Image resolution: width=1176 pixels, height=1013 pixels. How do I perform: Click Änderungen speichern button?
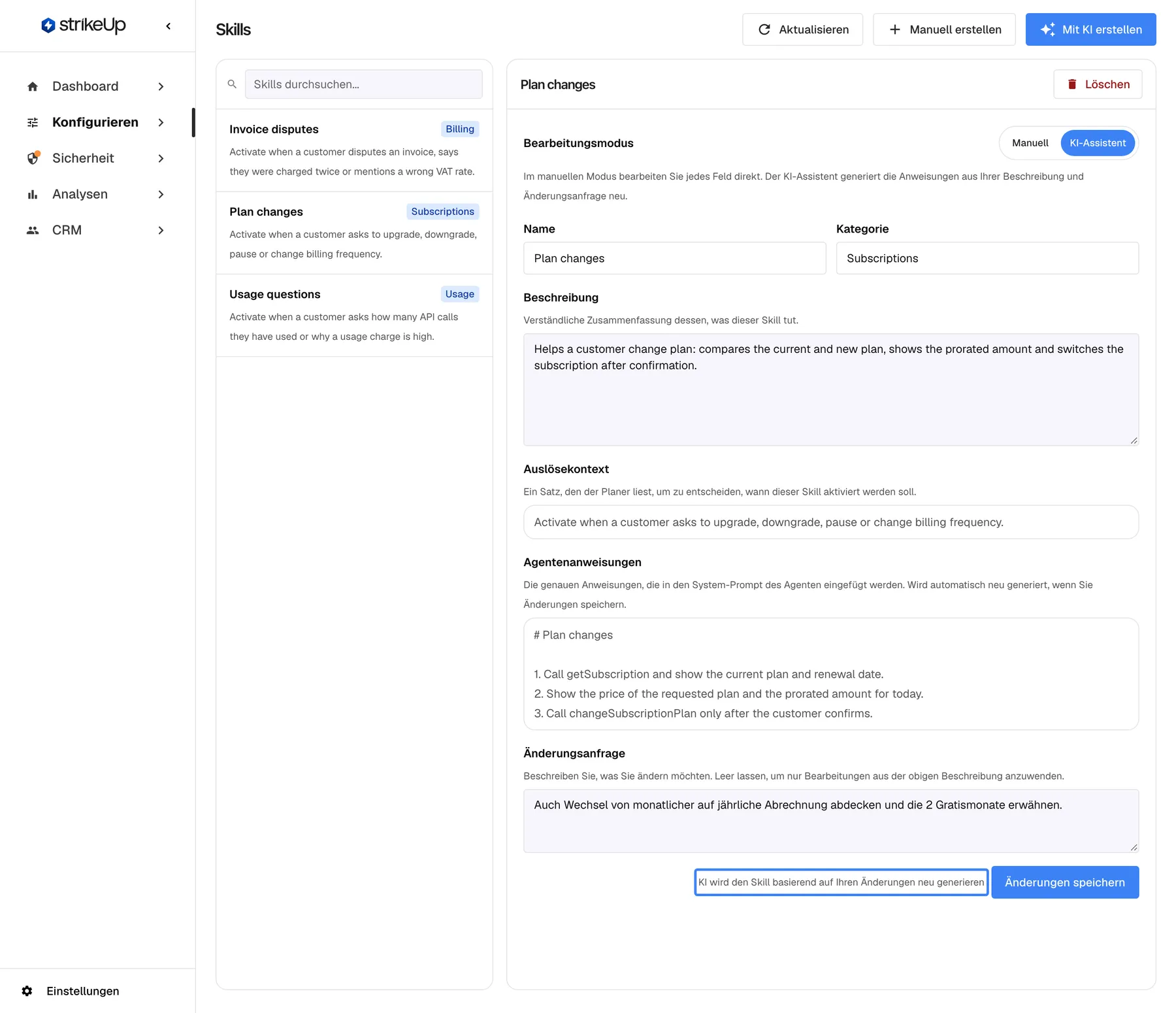[1065, 882]
